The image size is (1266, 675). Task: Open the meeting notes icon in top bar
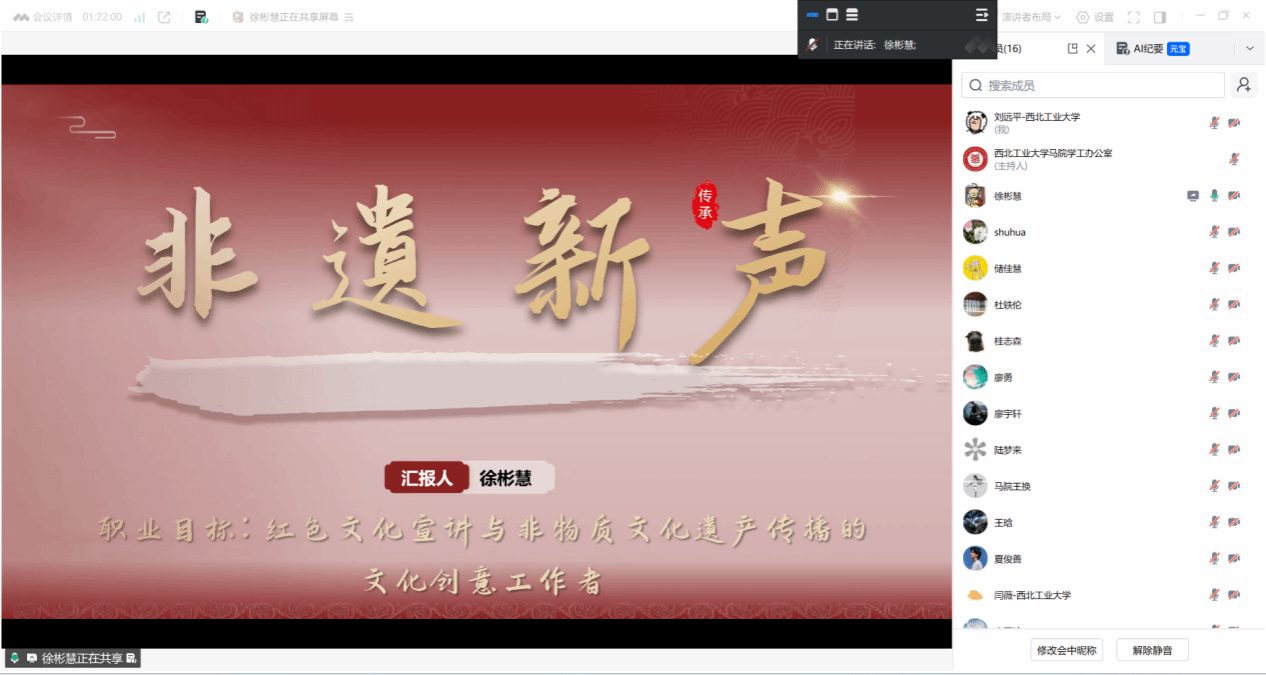[201, 17]
